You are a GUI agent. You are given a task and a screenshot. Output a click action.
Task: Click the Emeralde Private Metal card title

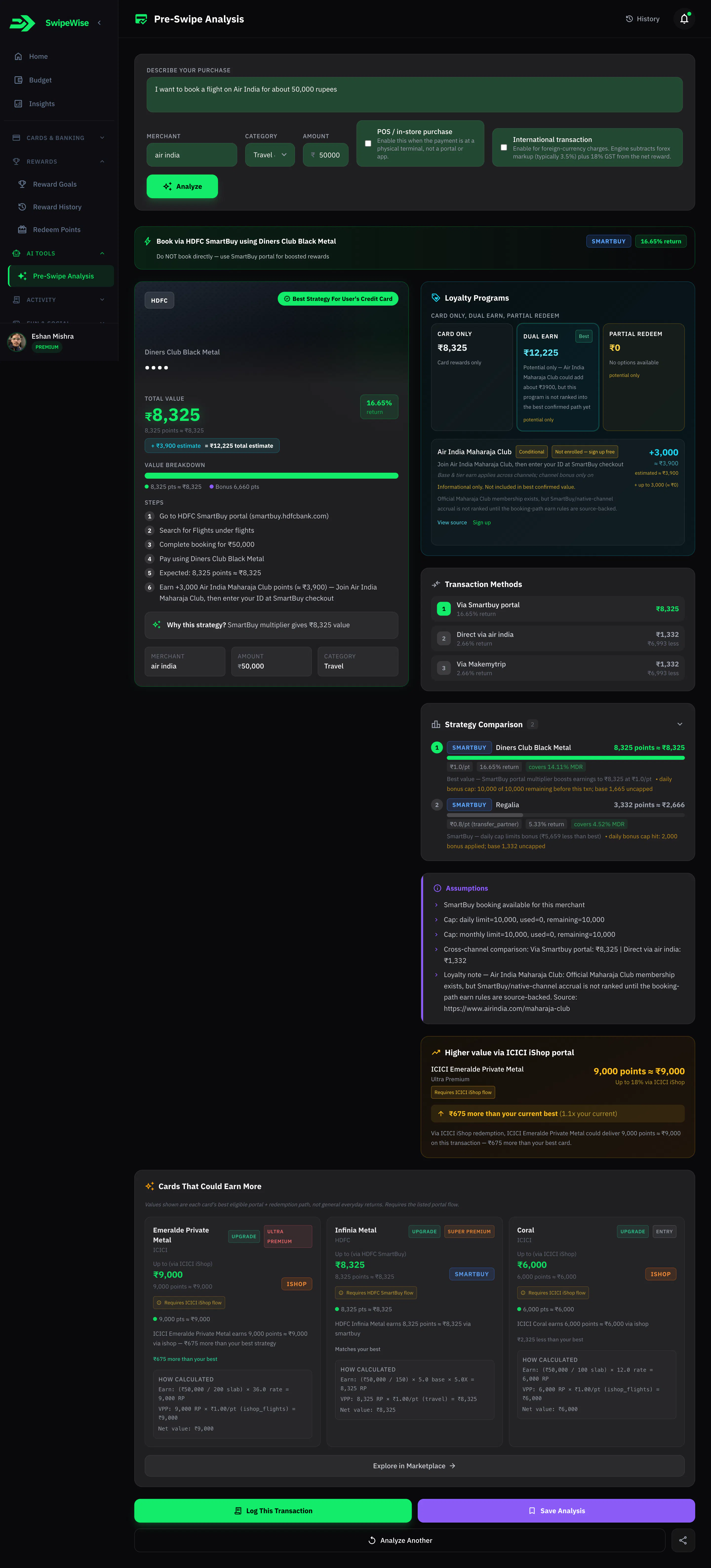click(181, 1235)
